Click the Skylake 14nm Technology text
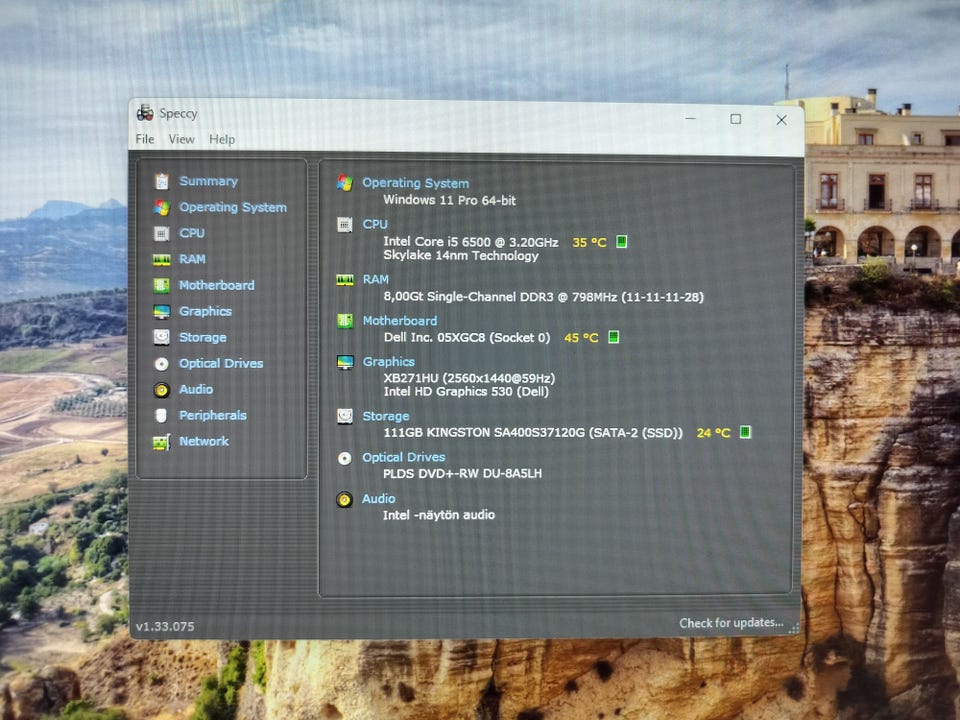Viewport: 960px width, 720px height. click(460, 256)
